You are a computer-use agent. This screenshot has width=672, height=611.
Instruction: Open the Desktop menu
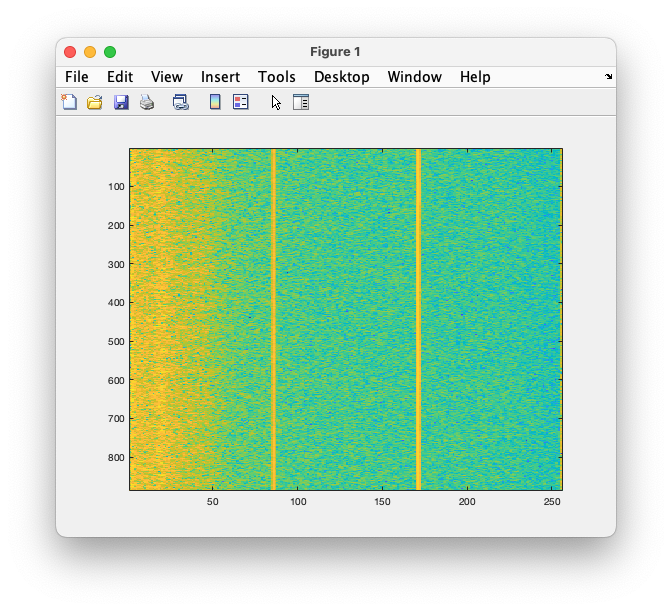pos(342,77)
